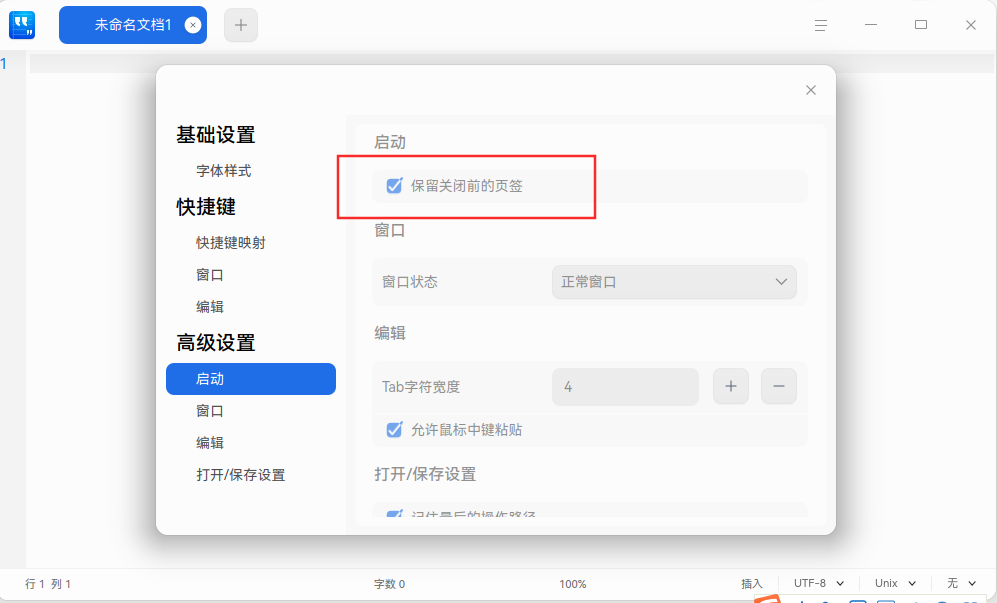
Task: Add a new tab with plus button
Action: click(241, 25)
